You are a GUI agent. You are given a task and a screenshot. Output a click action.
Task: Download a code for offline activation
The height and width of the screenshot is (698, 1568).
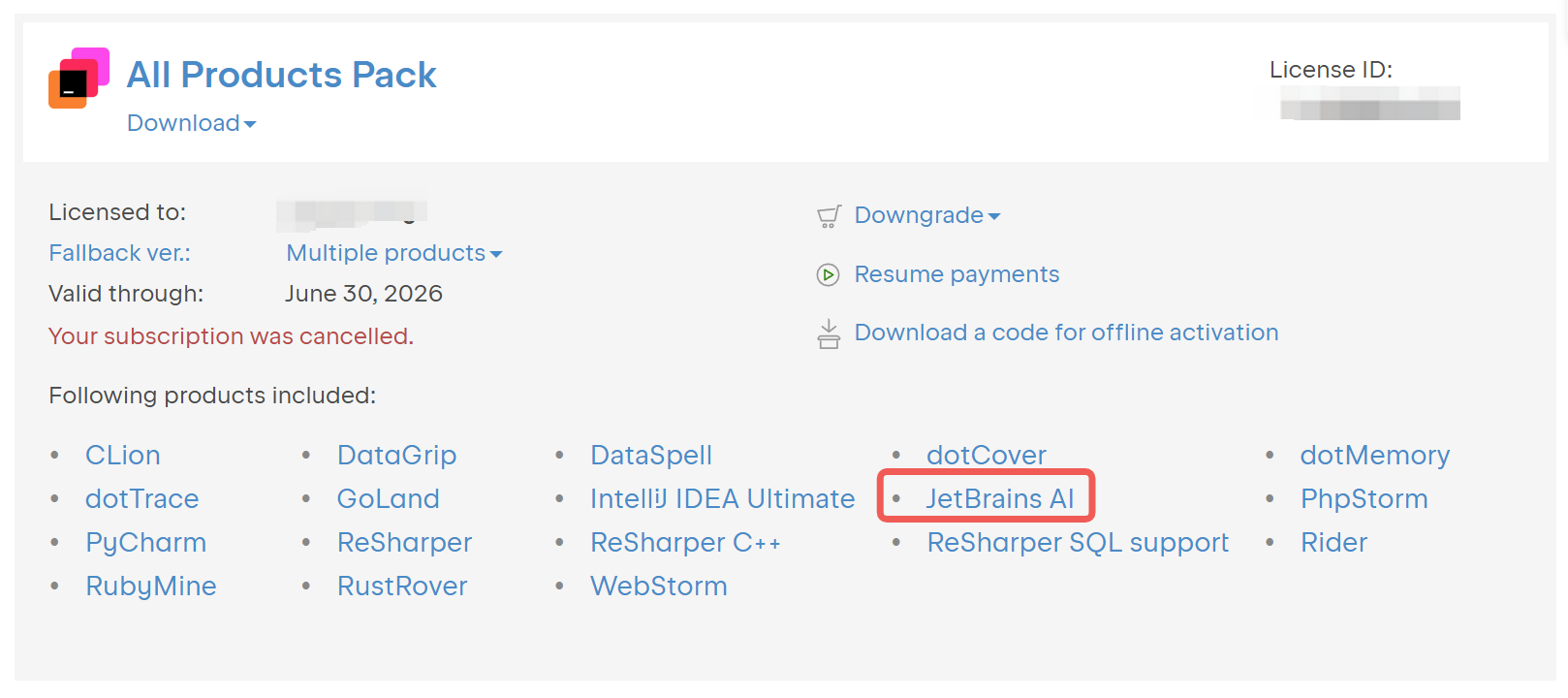[1066, 333]
